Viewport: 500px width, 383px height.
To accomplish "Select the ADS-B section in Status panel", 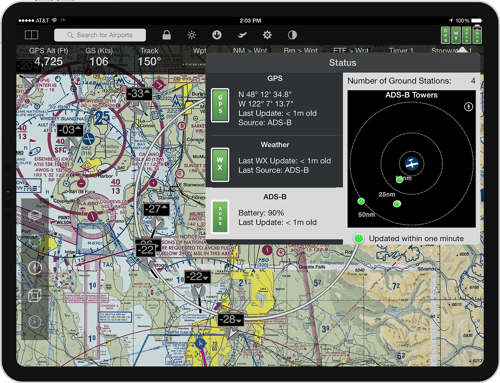I will (275, 213).
